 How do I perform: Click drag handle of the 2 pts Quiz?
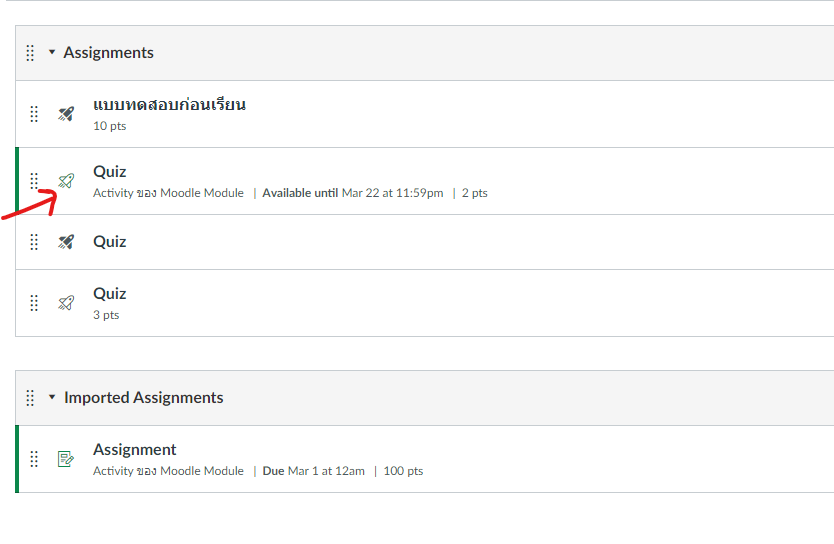(x=34, y=181)
